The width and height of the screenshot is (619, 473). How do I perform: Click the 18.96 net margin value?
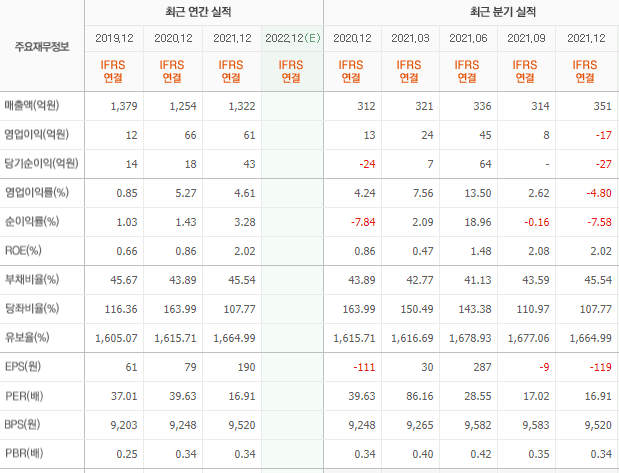pos(478,222)
